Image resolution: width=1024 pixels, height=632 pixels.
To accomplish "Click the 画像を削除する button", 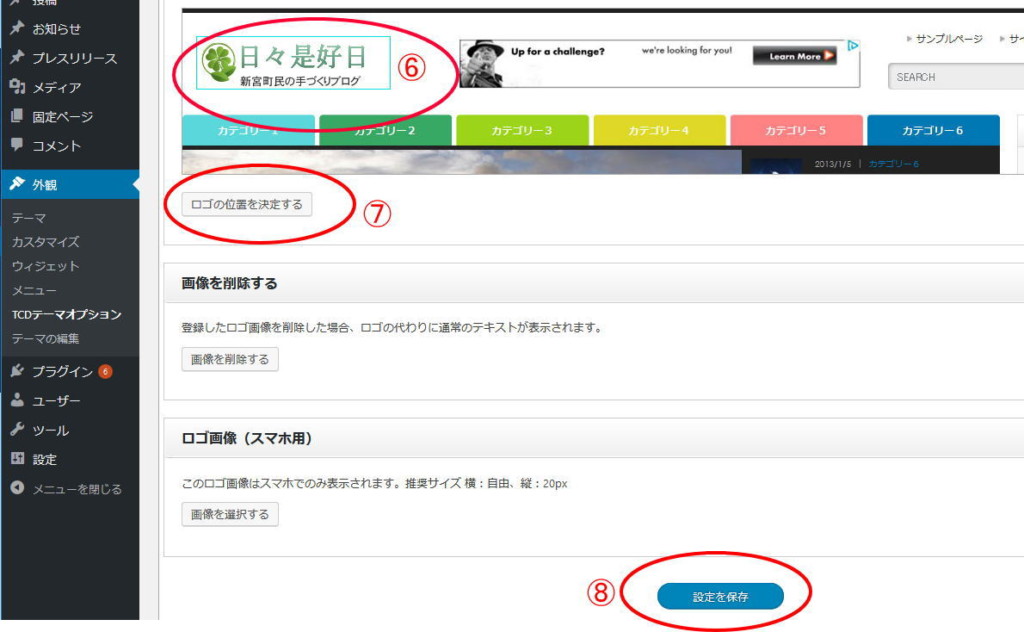I will pos(230,359).
